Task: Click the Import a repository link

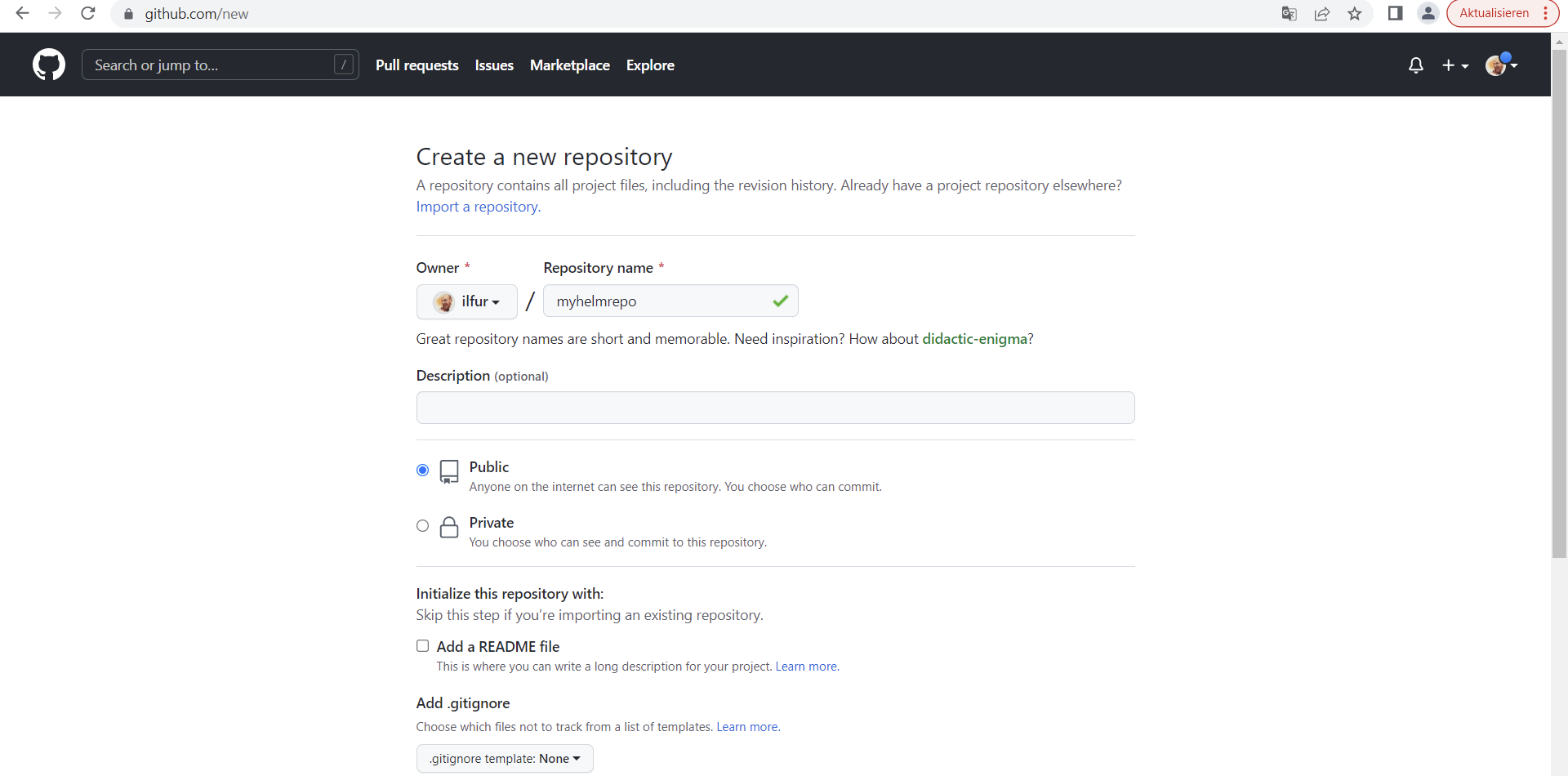Action: (x=476, y=207)
